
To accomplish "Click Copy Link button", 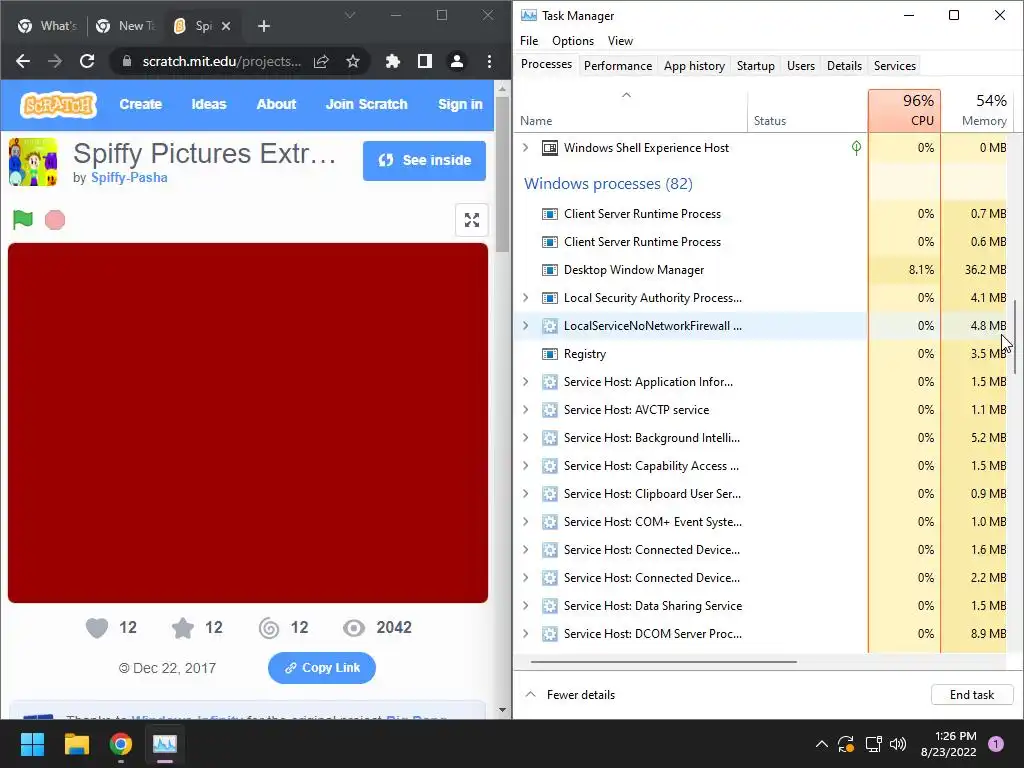I will (x=322, y=668).
